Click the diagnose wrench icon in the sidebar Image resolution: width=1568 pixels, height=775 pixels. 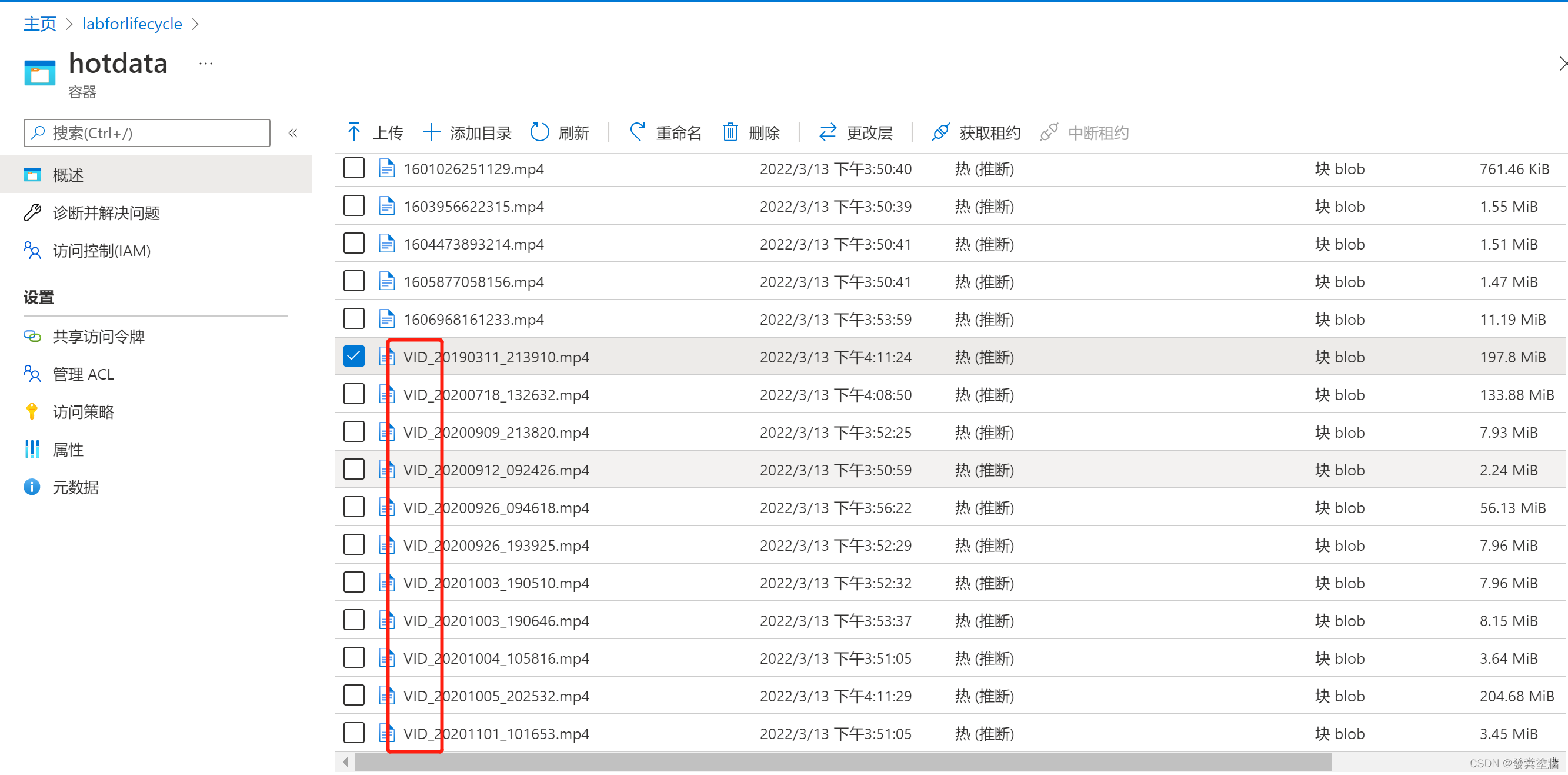32,212
